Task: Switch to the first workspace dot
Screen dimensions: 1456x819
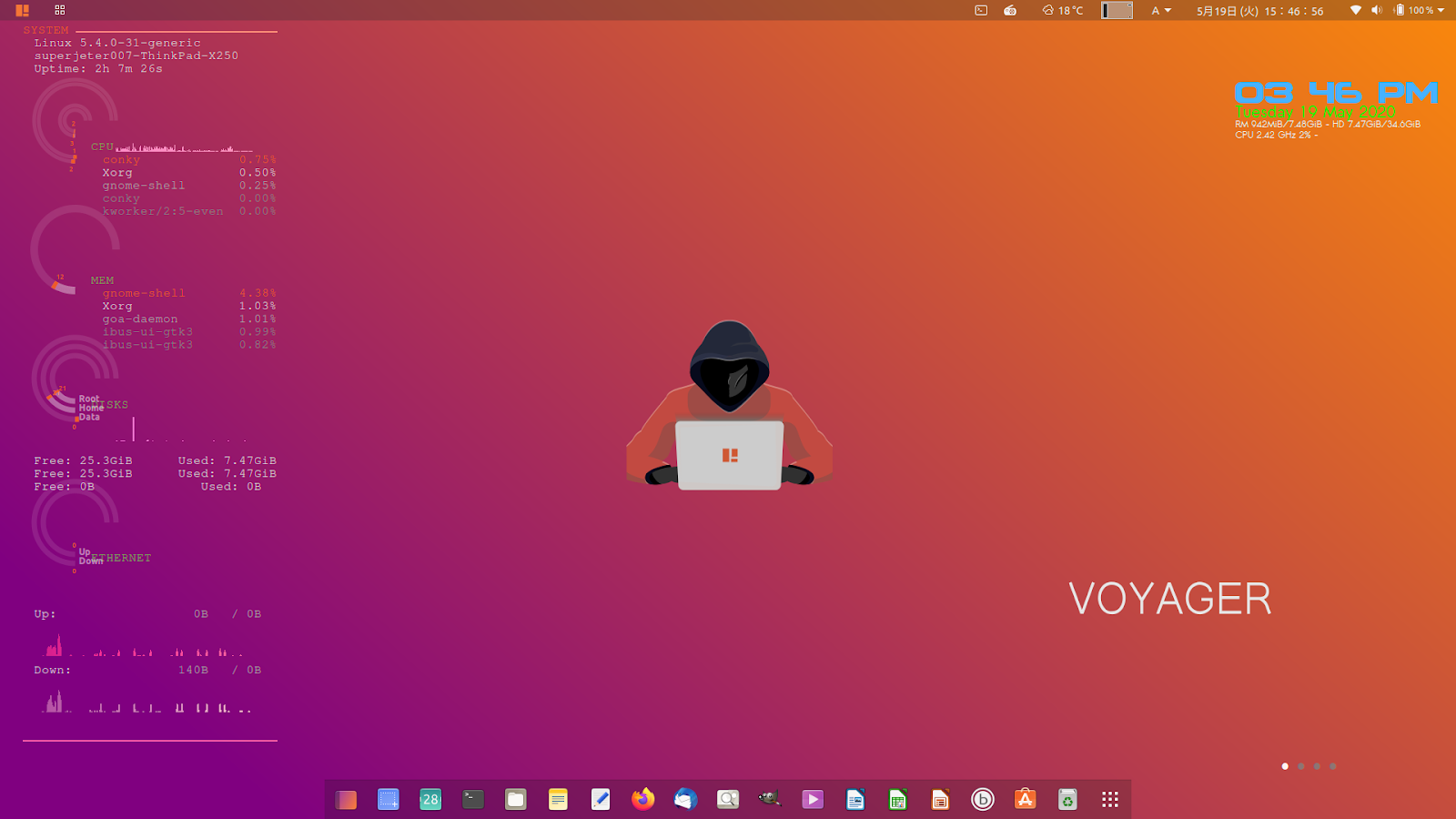Action: 1285,766
